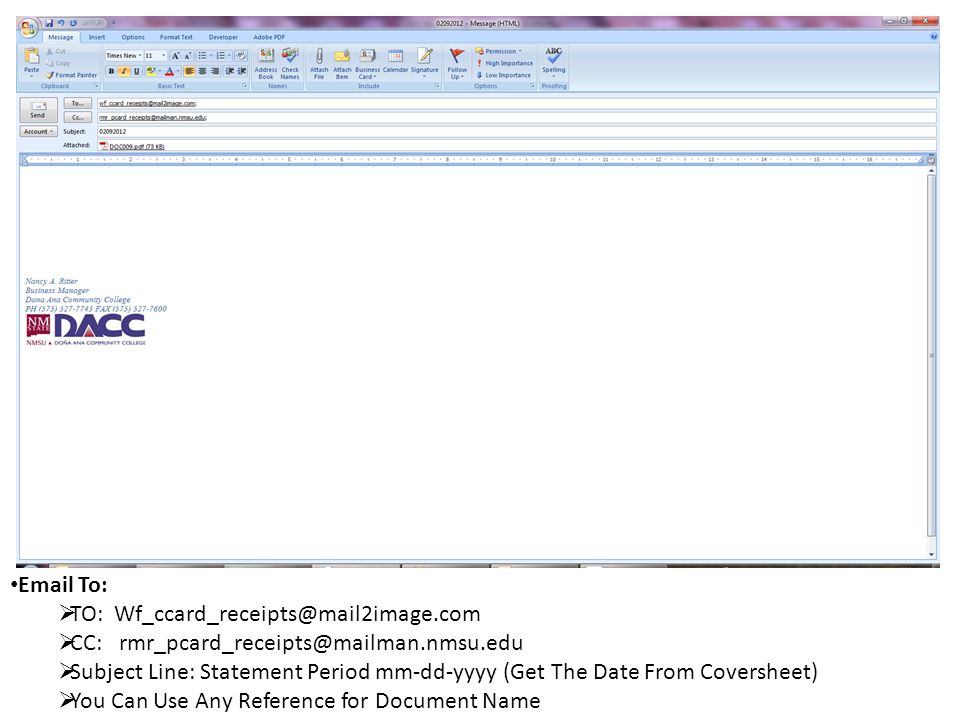Viewport: 960px width, 720px height.
Task: Insert a Business Card
Action: (x=367, y=64)
